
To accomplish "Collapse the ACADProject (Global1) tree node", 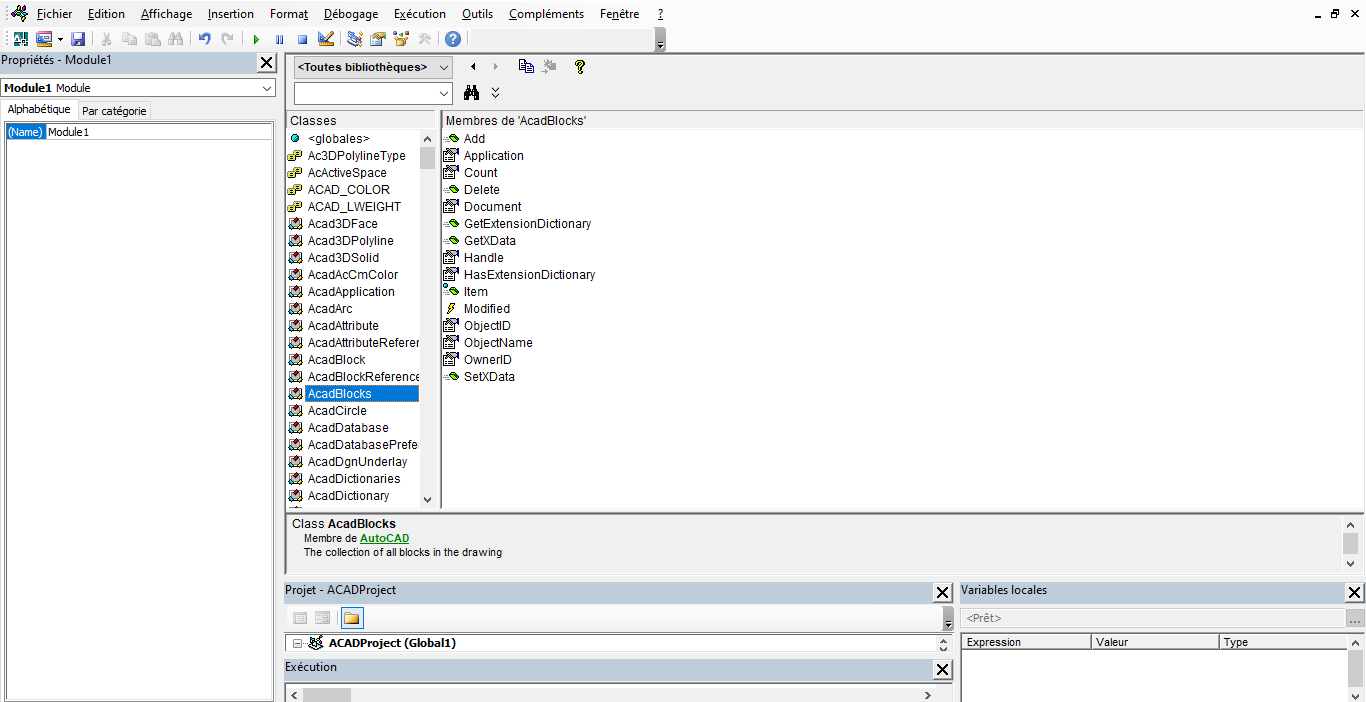I will [x=297, y=643].
